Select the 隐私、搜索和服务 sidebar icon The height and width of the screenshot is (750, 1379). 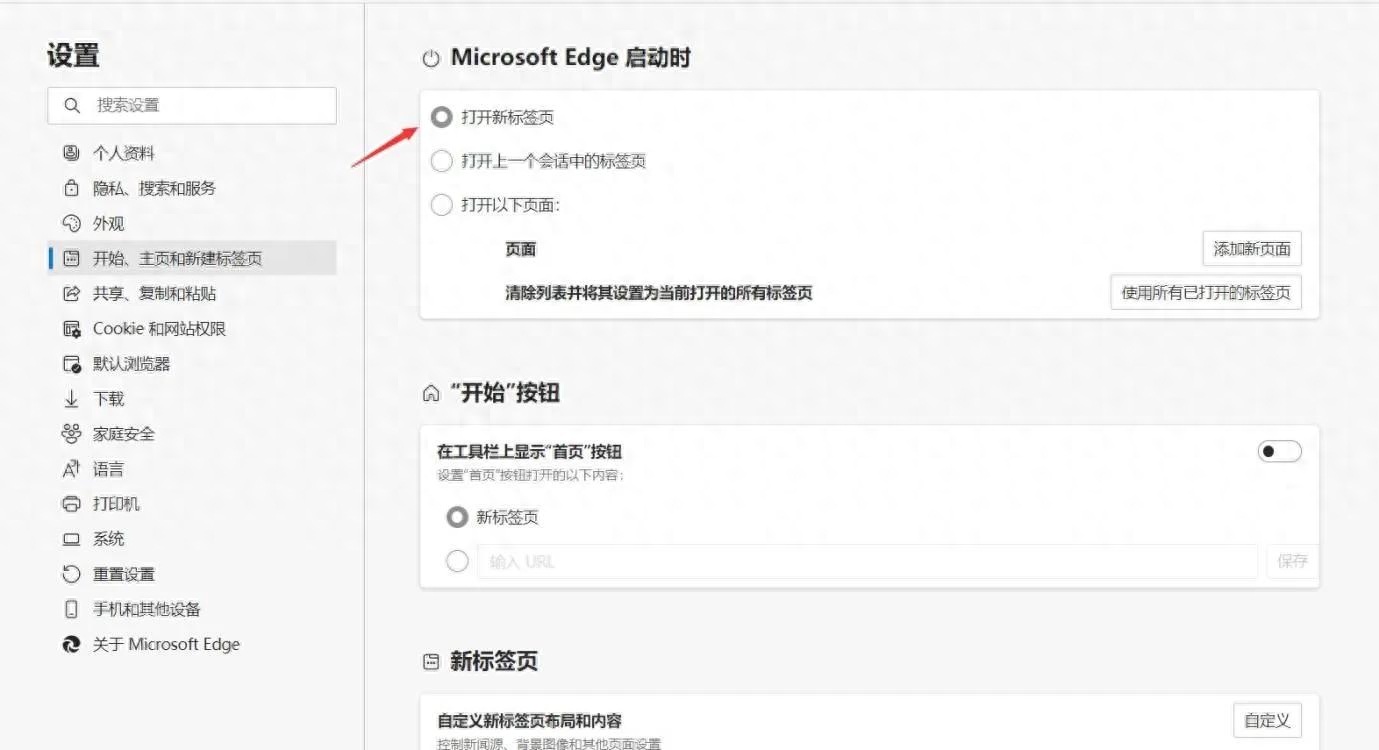[70, 188]
